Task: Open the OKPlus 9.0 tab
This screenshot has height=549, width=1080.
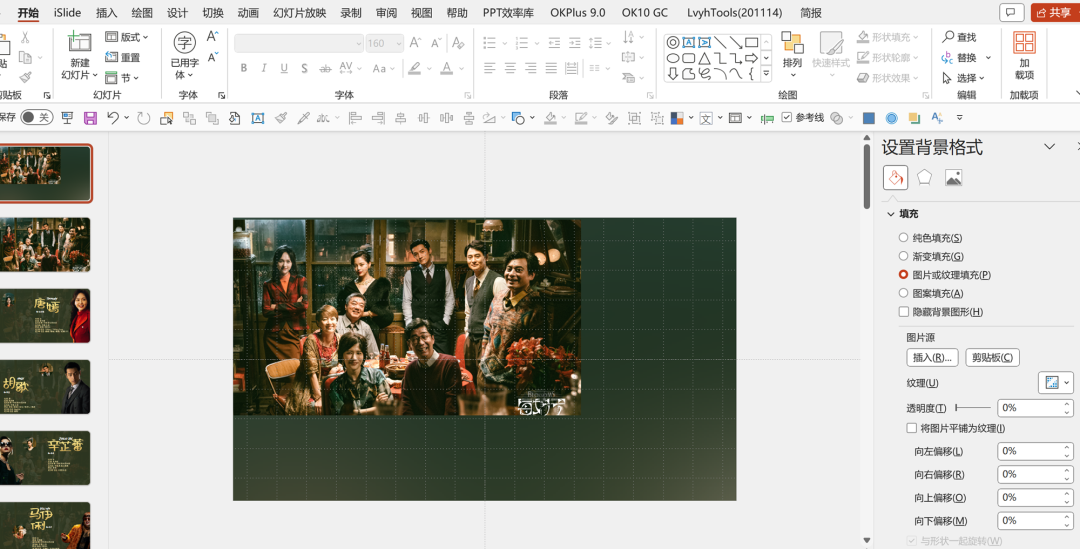Action: [x=578, y=12]
